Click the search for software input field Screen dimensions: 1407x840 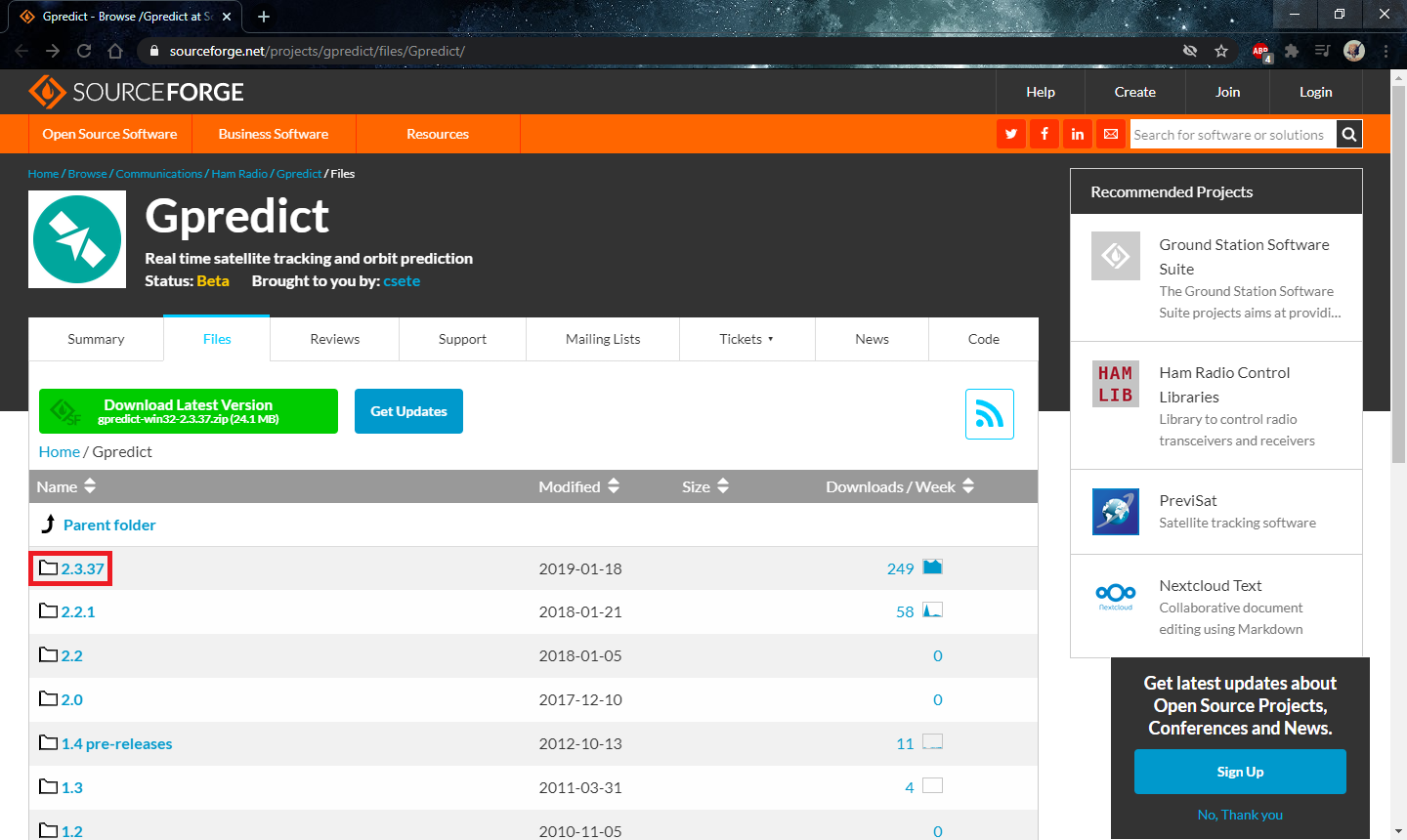point(1232,135)
